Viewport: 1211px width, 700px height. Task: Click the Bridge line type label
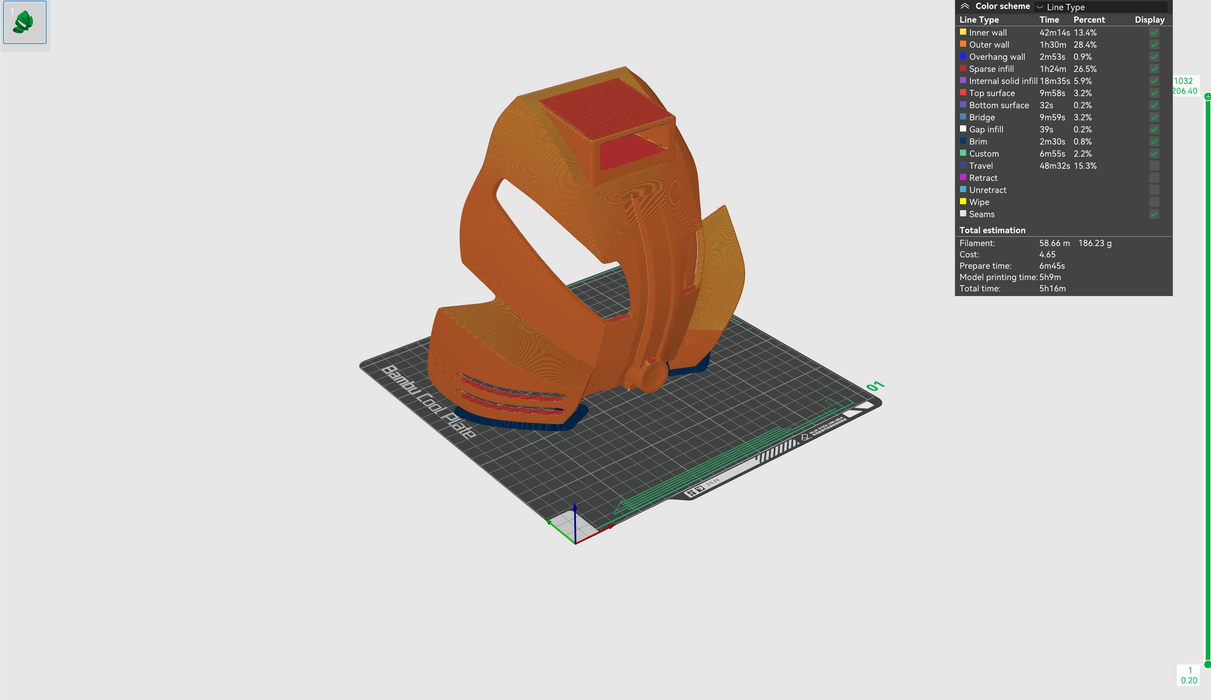981,118
